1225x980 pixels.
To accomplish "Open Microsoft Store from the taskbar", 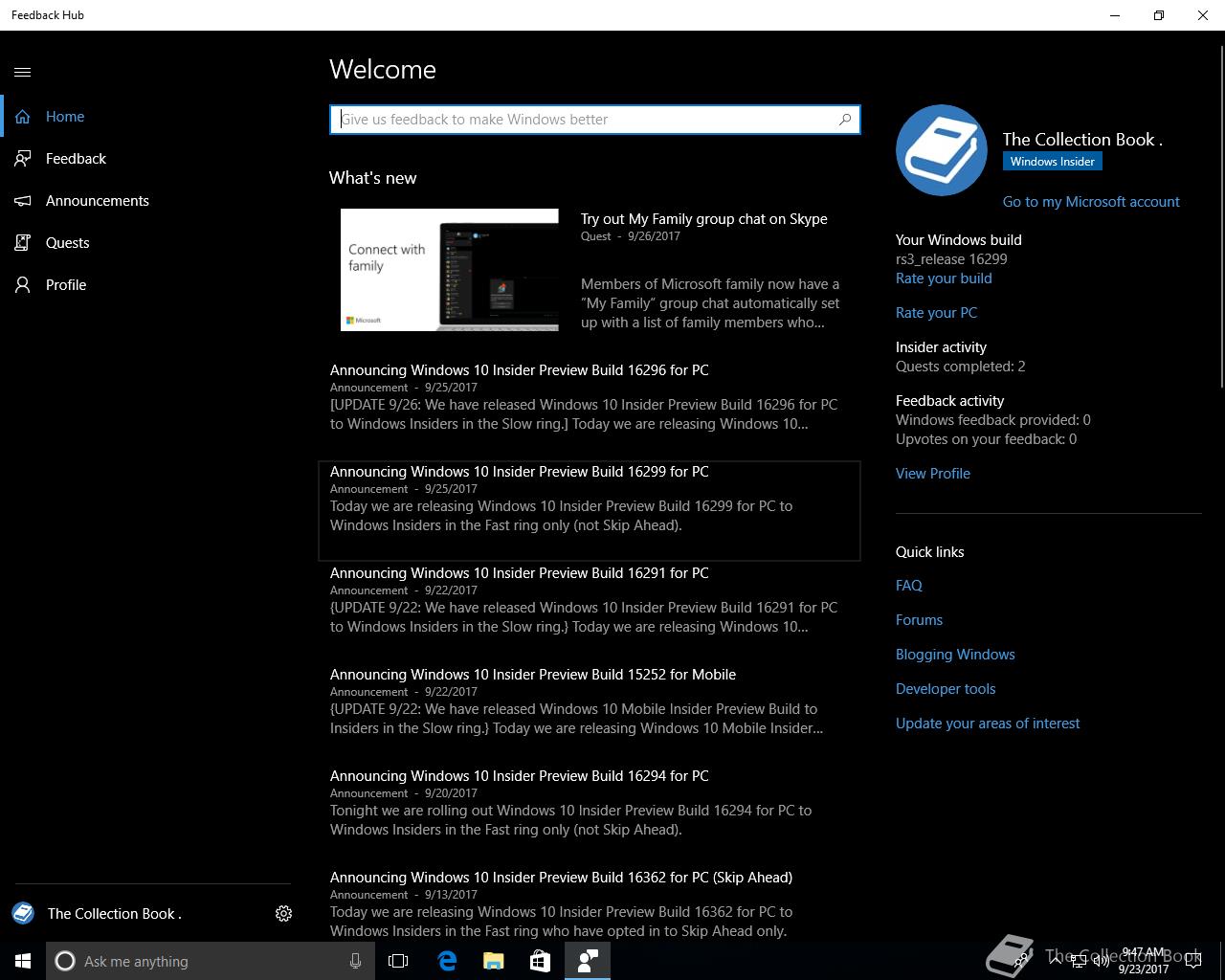I will pos(540,961).
